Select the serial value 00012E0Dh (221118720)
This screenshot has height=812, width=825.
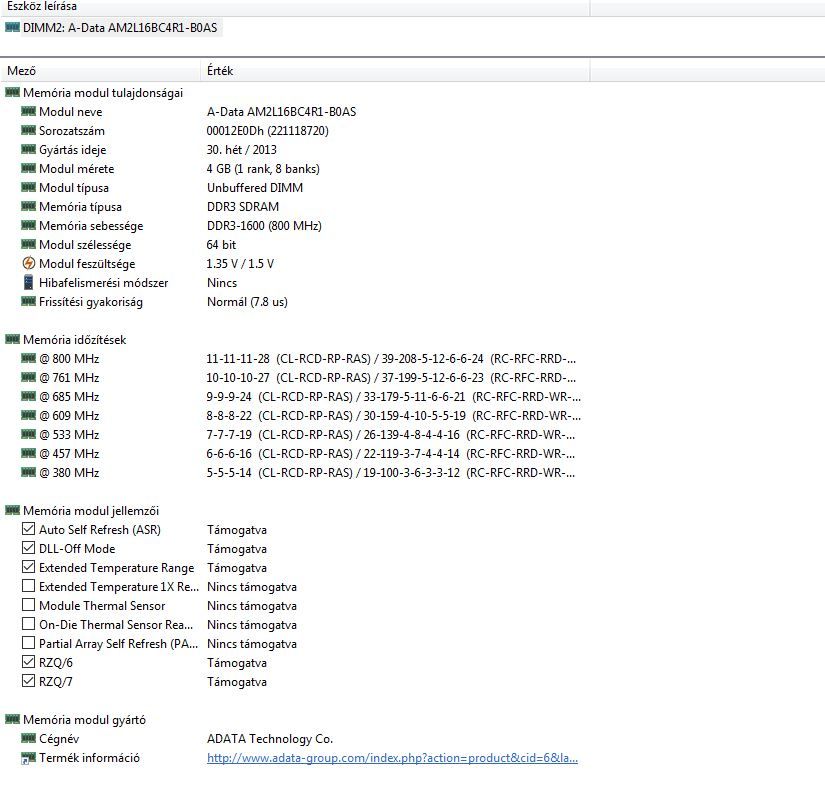click(x=267, y=131)
